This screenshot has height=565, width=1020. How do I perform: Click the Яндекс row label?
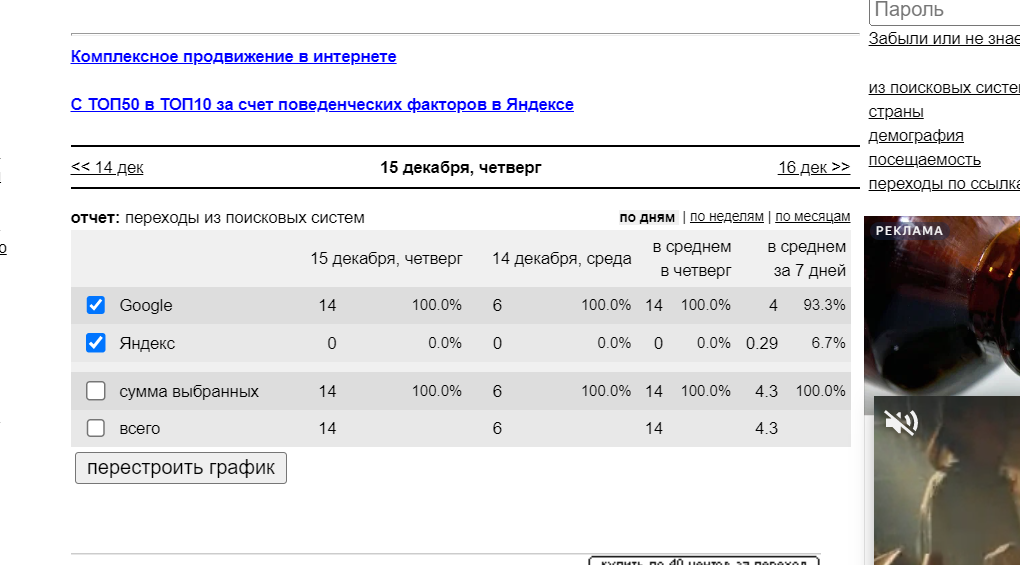(x=147, y=343)
